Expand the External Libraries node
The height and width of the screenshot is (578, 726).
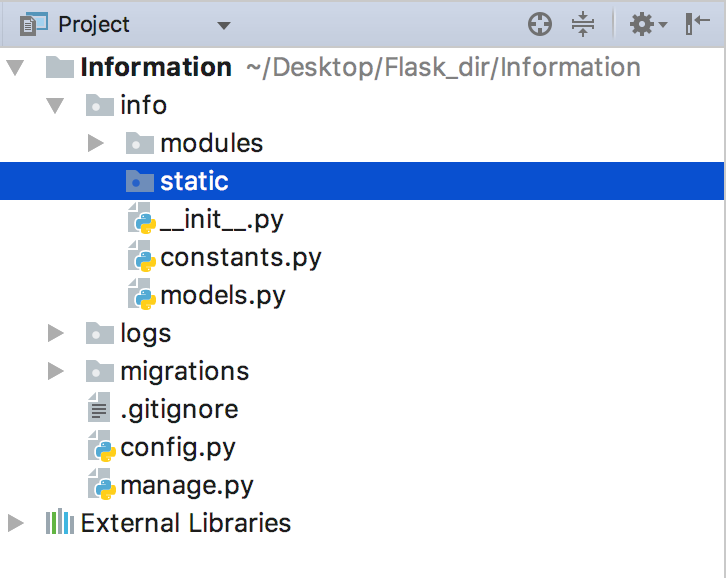click(16, 523)
